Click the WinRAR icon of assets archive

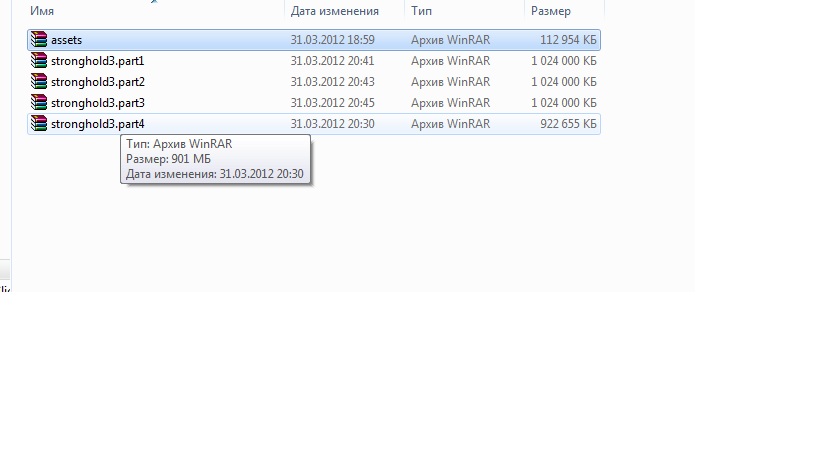(39, 40)
